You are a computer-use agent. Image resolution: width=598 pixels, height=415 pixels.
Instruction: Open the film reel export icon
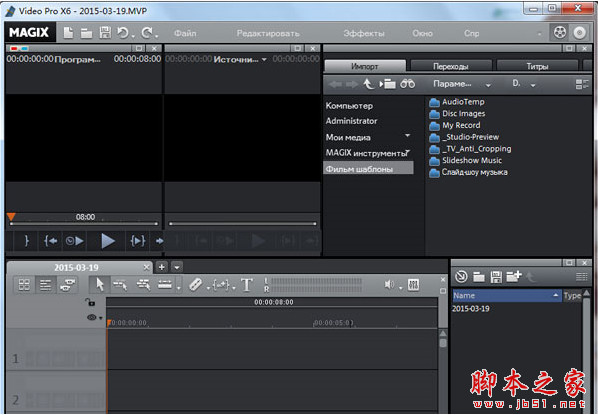tap(559, 32)
